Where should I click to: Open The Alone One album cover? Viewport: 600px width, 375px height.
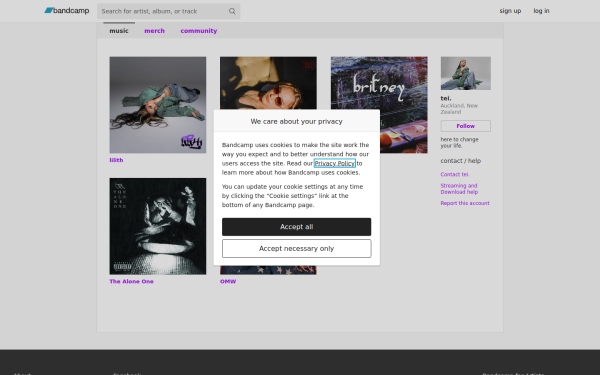(158, 226)
